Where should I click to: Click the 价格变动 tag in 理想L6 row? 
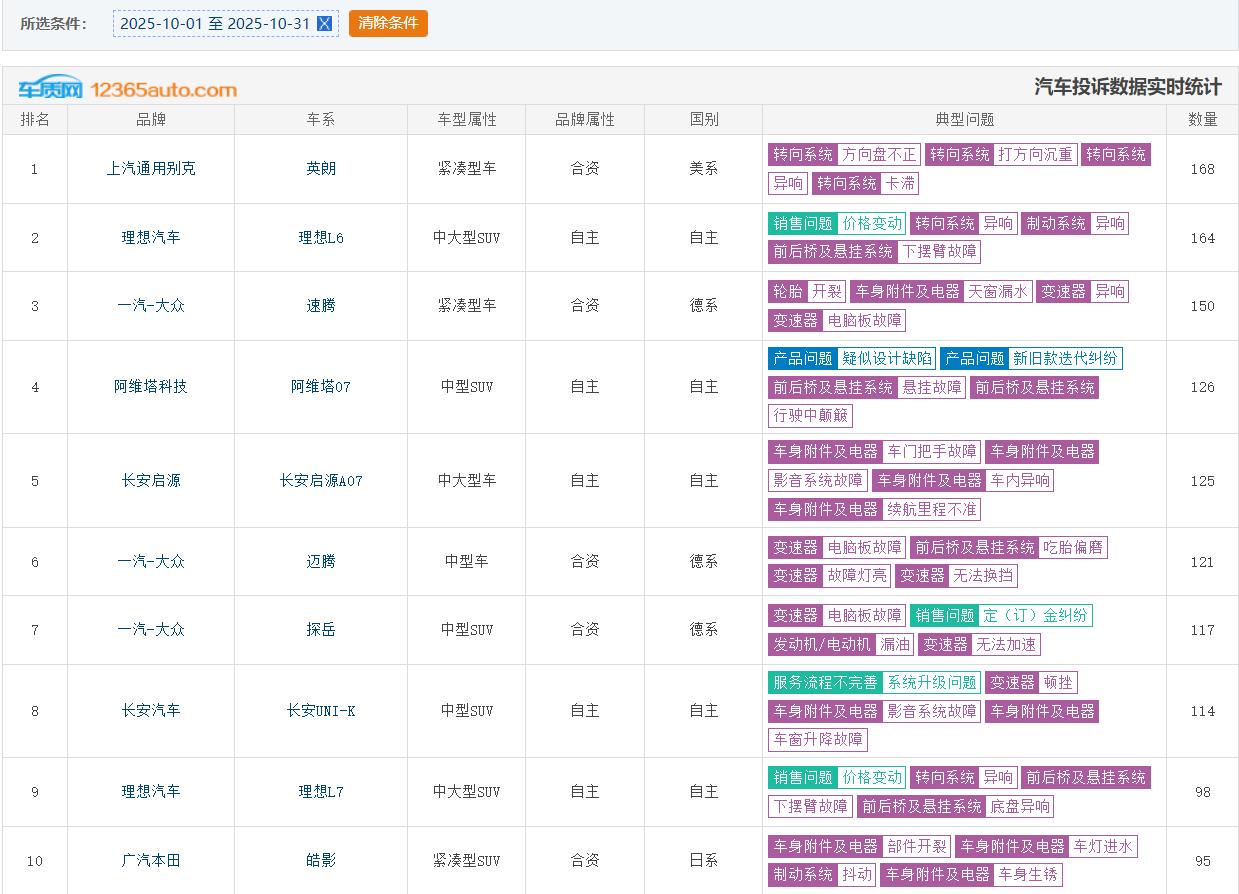pos(871,224)
